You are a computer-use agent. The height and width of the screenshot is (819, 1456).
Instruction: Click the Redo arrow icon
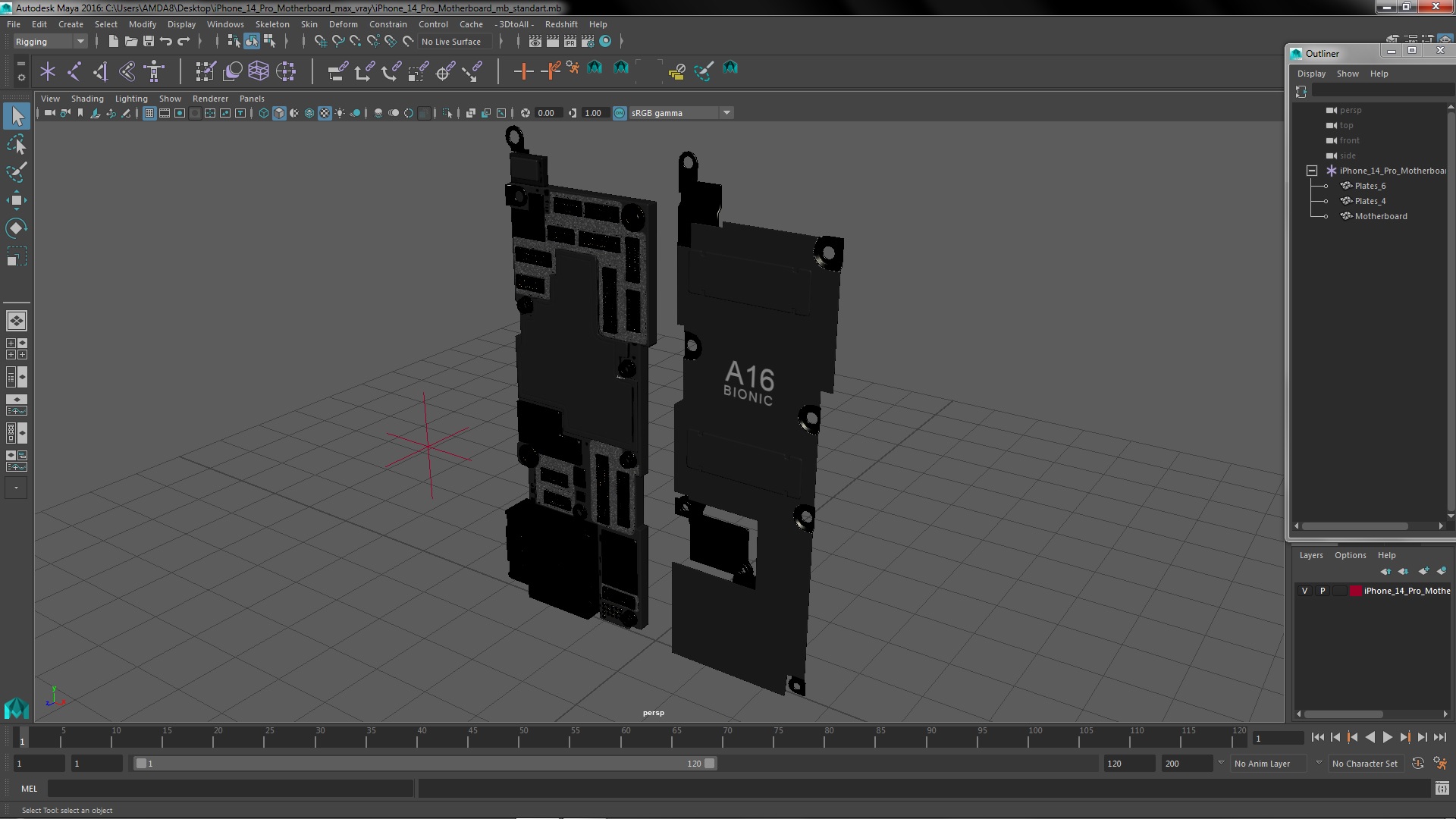pos(184,42)
